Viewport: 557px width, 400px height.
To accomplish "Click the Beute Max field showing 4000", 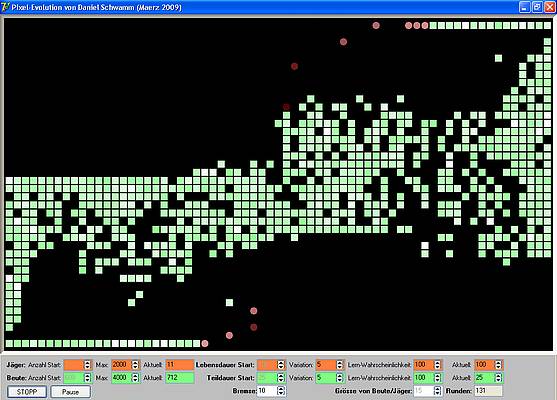I will pos(121,378).
